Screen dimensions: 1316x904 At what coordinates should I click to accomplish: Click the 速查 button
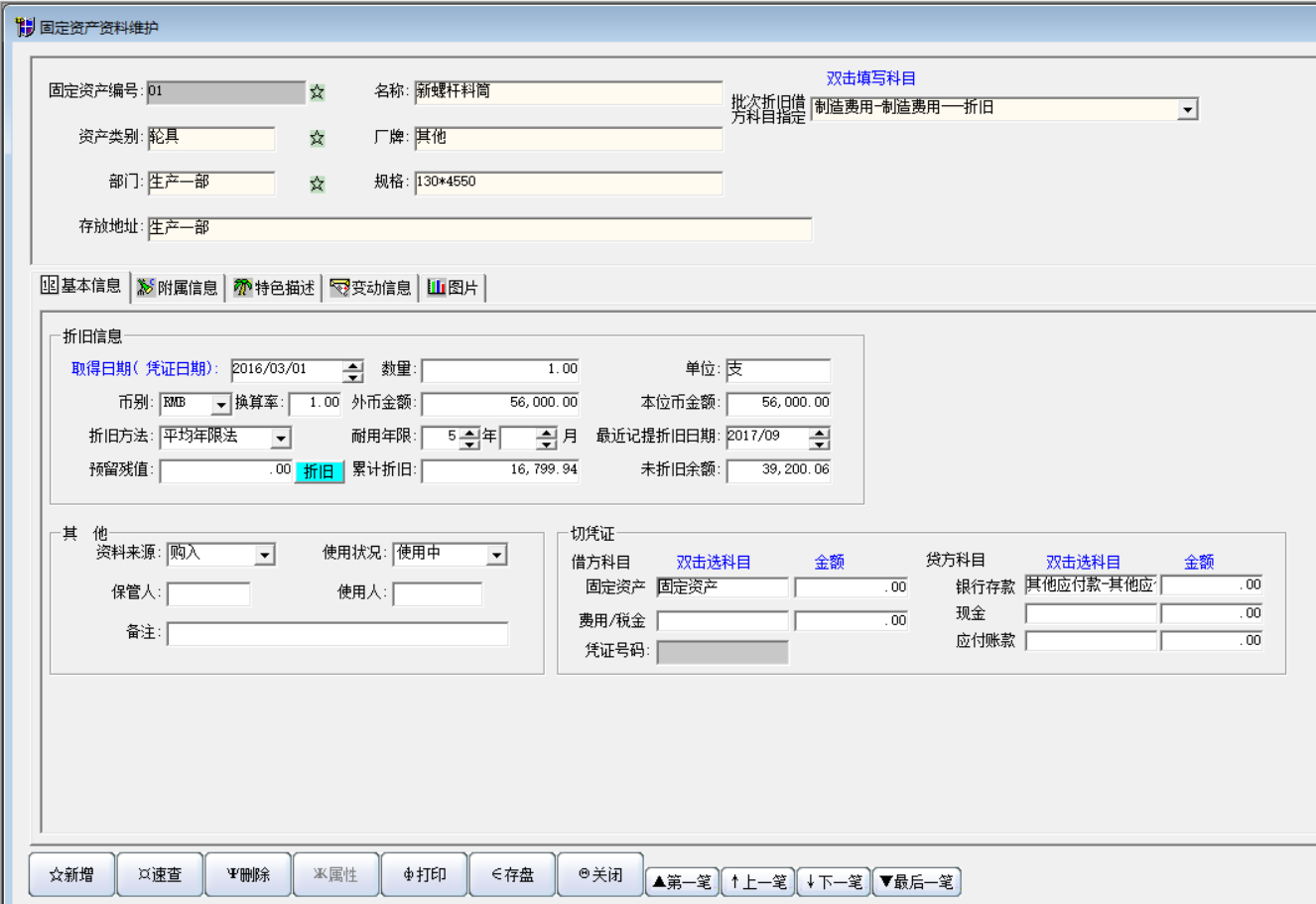[160, 874]
